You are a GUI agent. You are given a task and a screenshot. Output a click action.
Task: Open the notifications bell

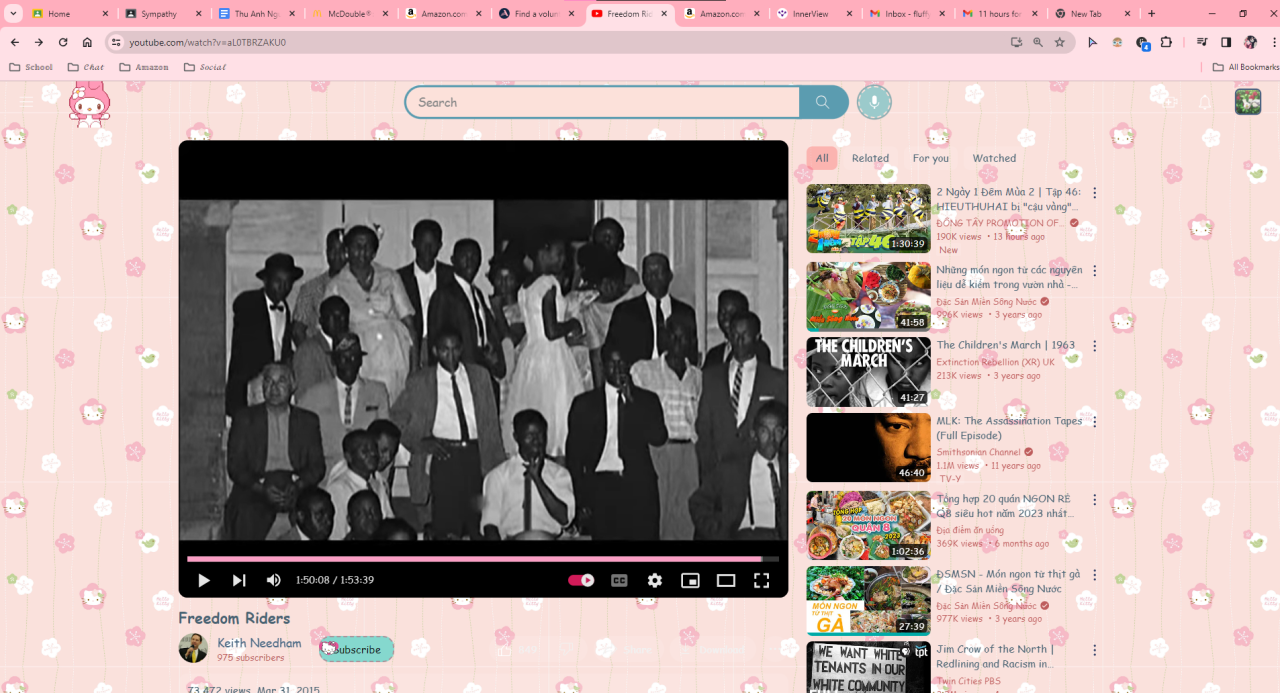click(x=1205, y=102)
